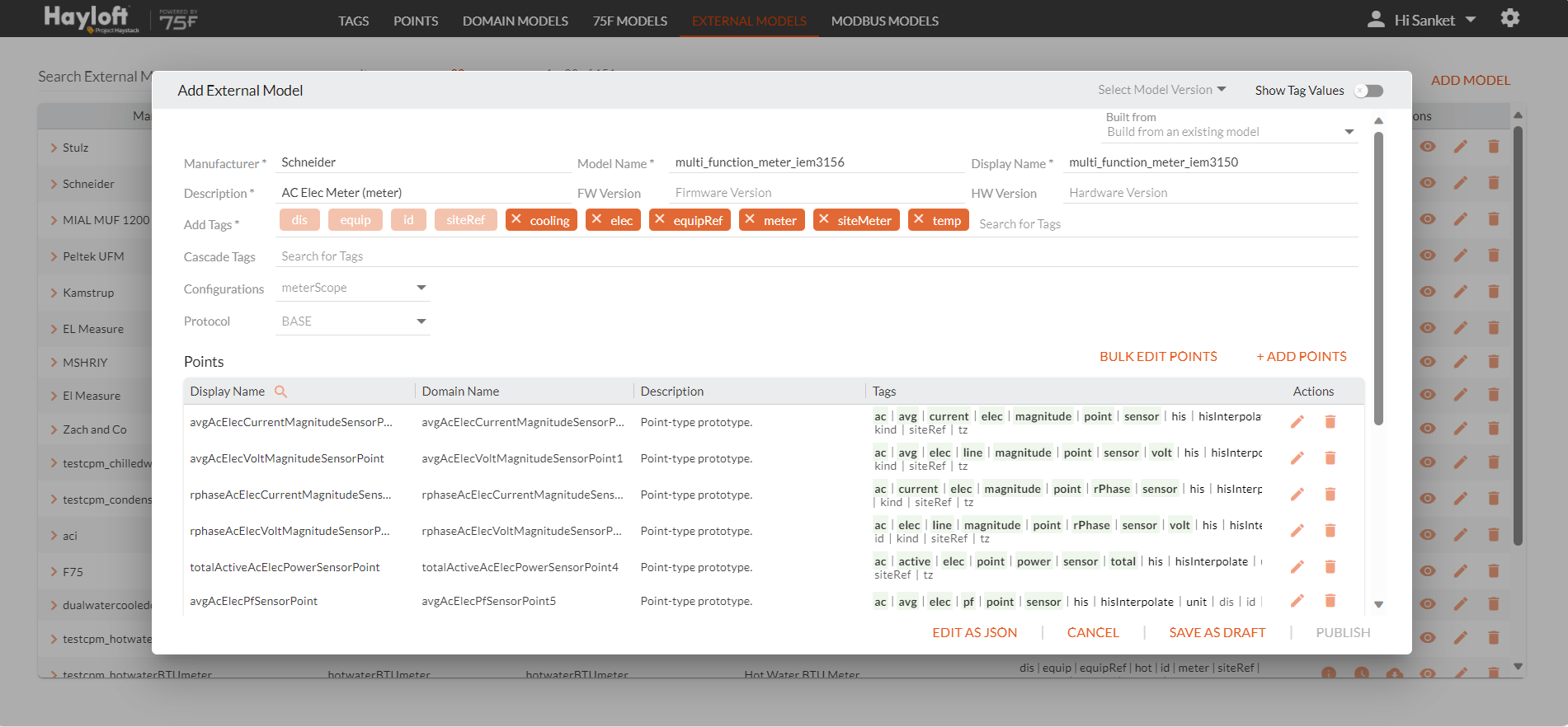This screenshot has height=727, width=1568.
Task: Expand the Schneider model row
Action: pyautogui.click(x=54, y=184)
